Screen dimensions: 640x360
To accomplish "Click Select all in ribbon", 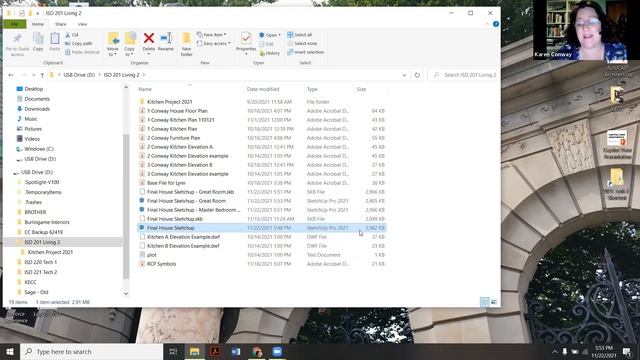I will pos(300,35).
